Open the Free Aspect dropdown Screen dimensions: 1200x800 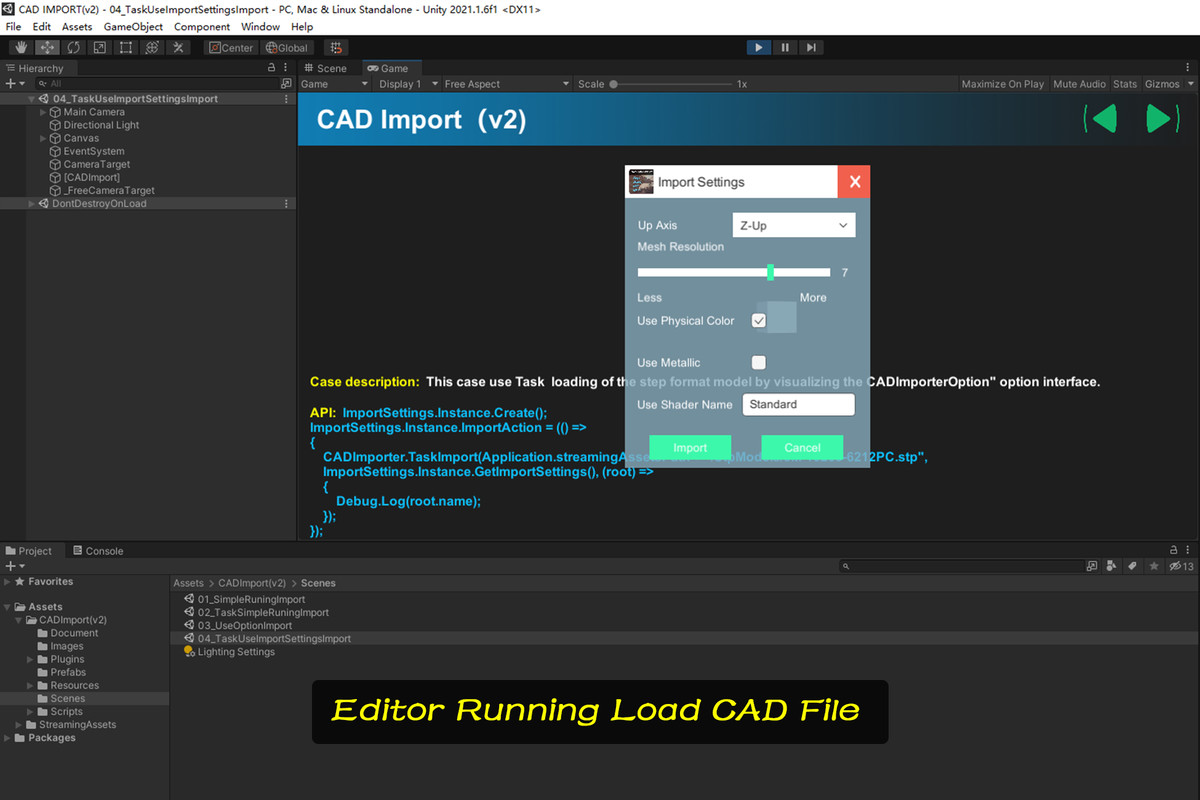tap(507, 84)
